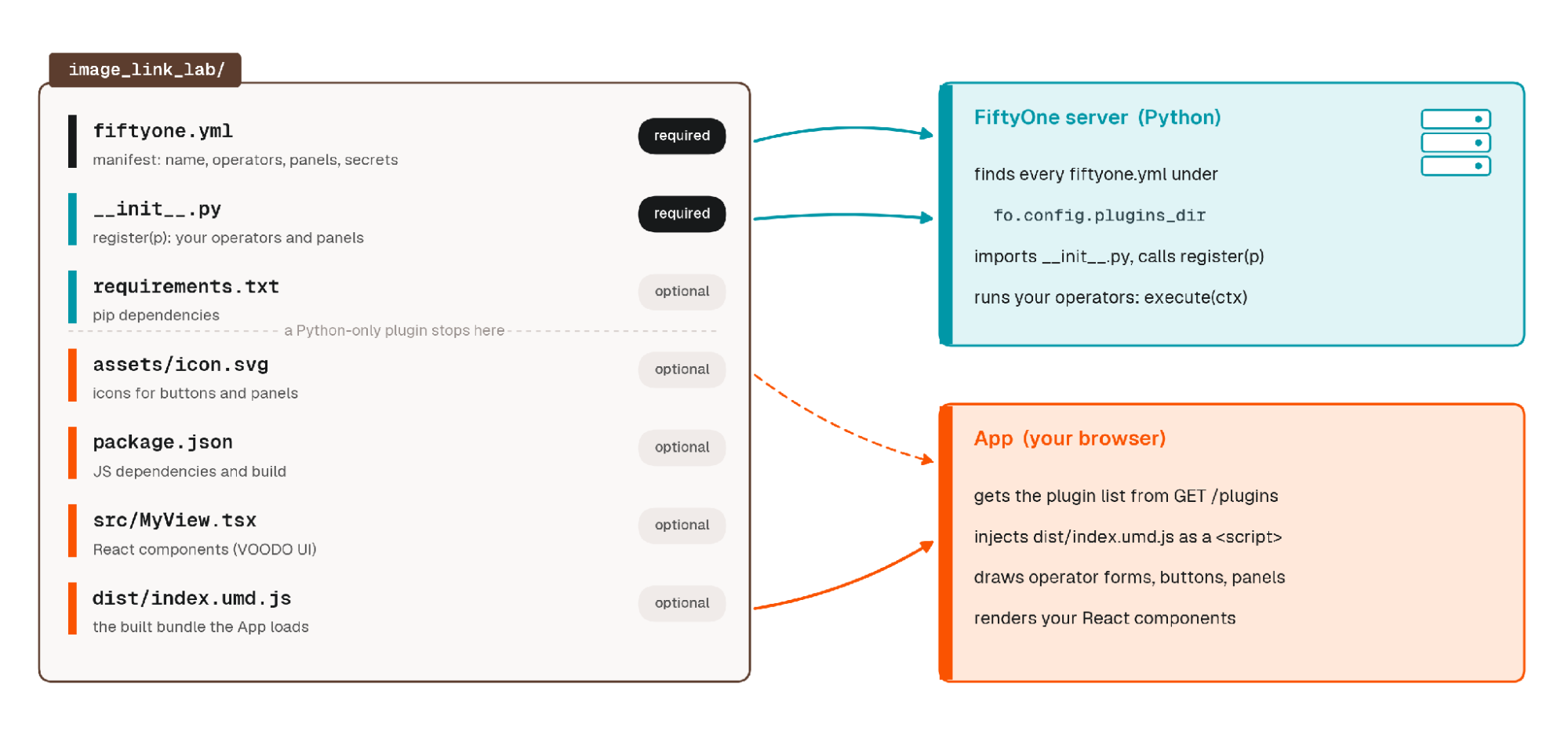This screenshot has width=1568, height=731.
Task: Click the 'FiftyOne server (Python)' heading
Action: [1097, 118]
